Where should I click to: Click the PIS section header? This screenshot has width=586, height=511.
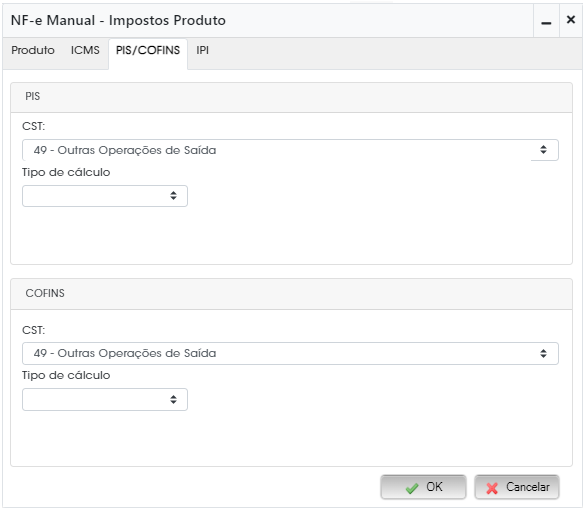[x=292, y=97]
